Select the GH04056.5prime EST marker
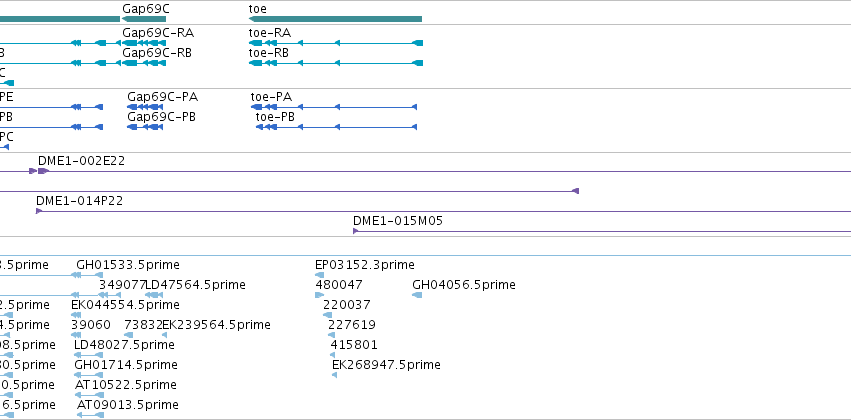The image size is (851, 420). coord(417,295)
